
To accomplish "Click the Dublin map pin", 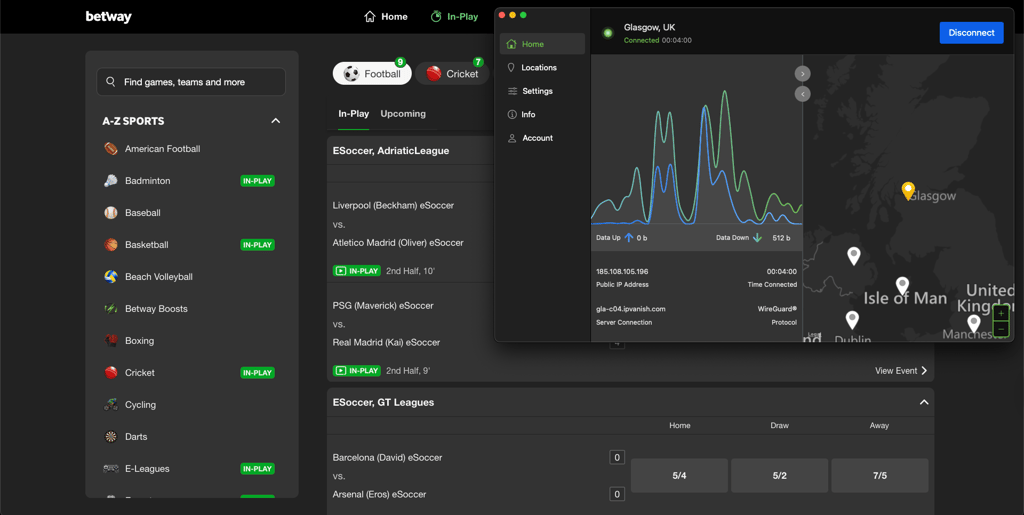I will 852,320.
